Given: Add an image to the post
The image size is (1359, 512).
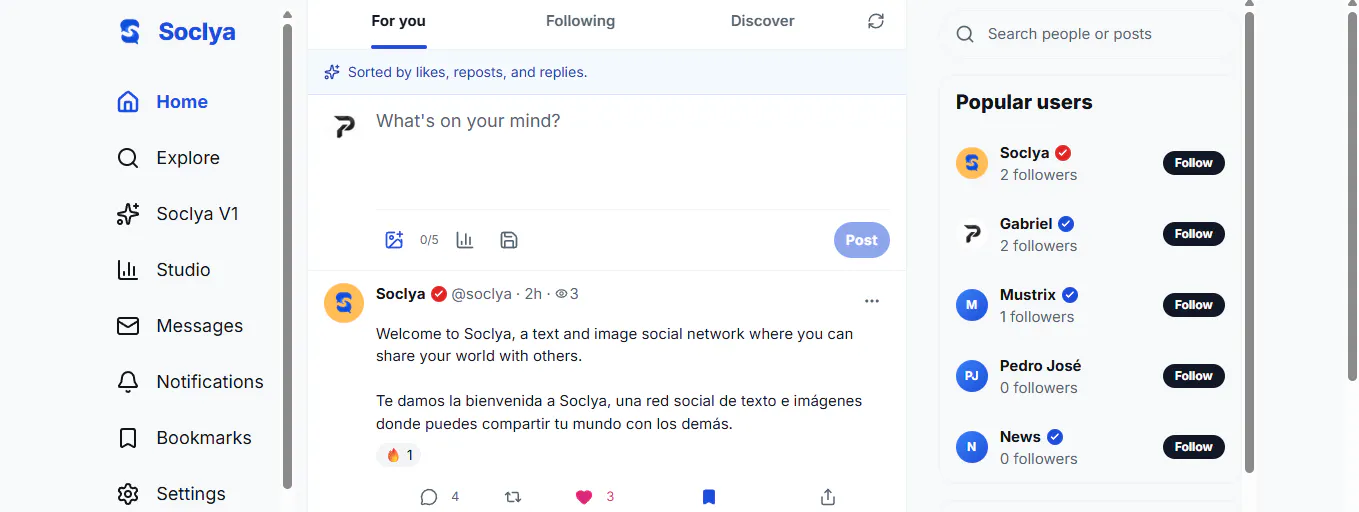Looking at the screenshot, I should point(394,240).
